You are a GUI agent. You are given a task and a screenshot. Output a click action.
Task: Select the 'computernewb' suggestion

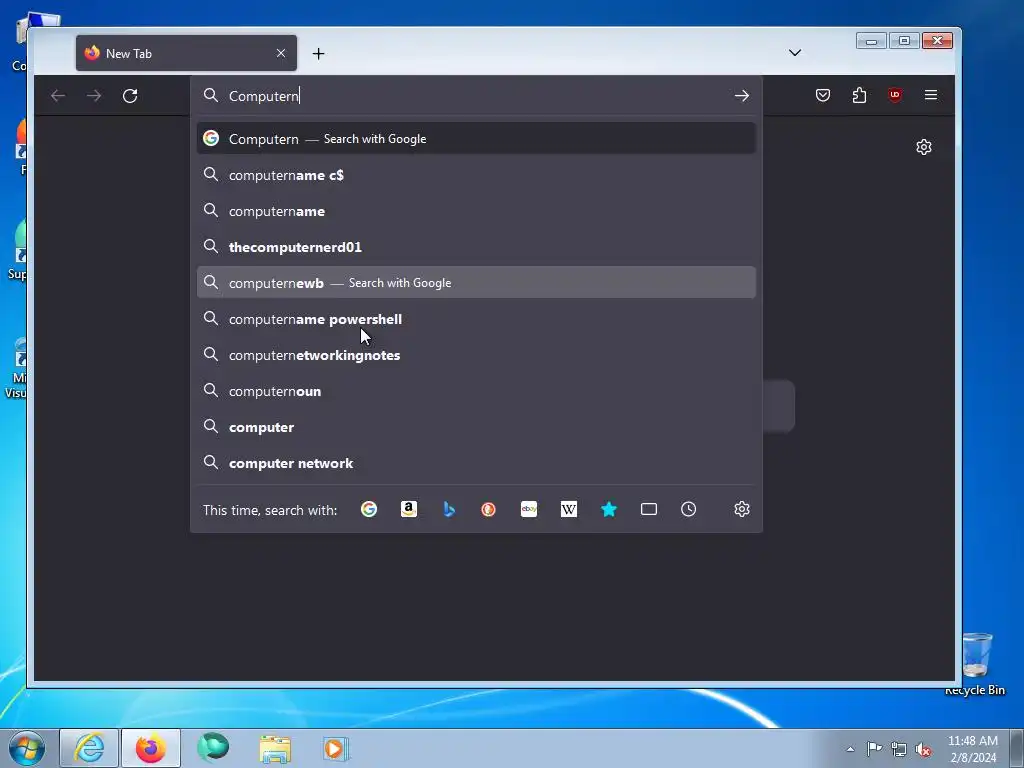coord(476,283)
